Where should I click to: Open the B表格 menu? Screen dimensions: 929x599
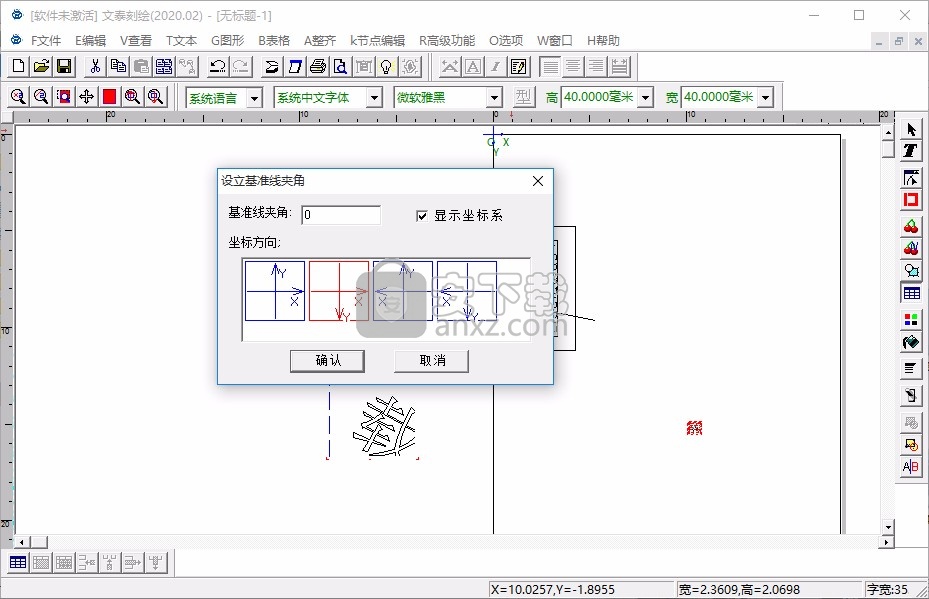(274, 40)
